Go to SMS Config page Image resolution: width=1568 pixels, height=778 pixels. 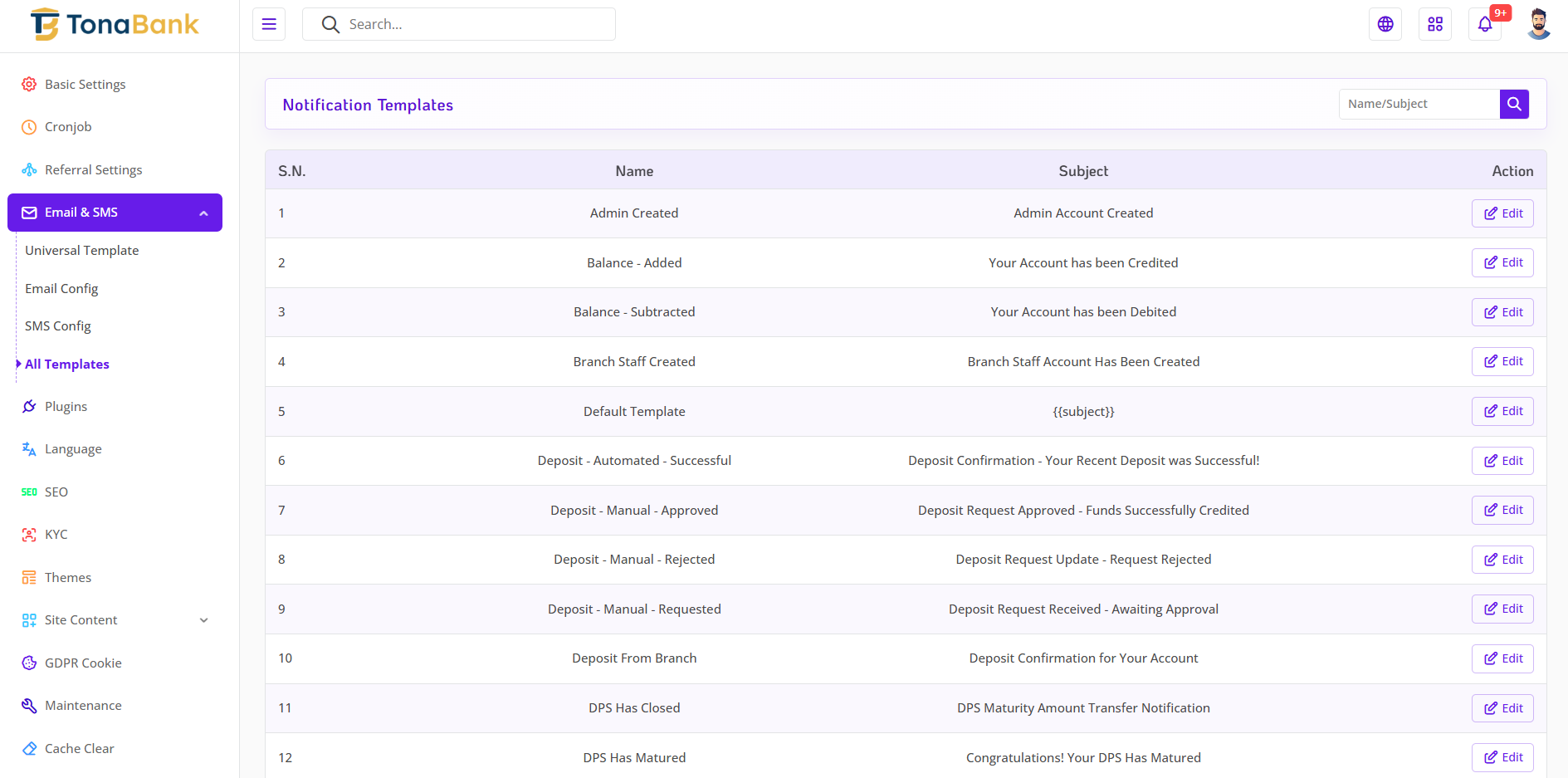58,326
